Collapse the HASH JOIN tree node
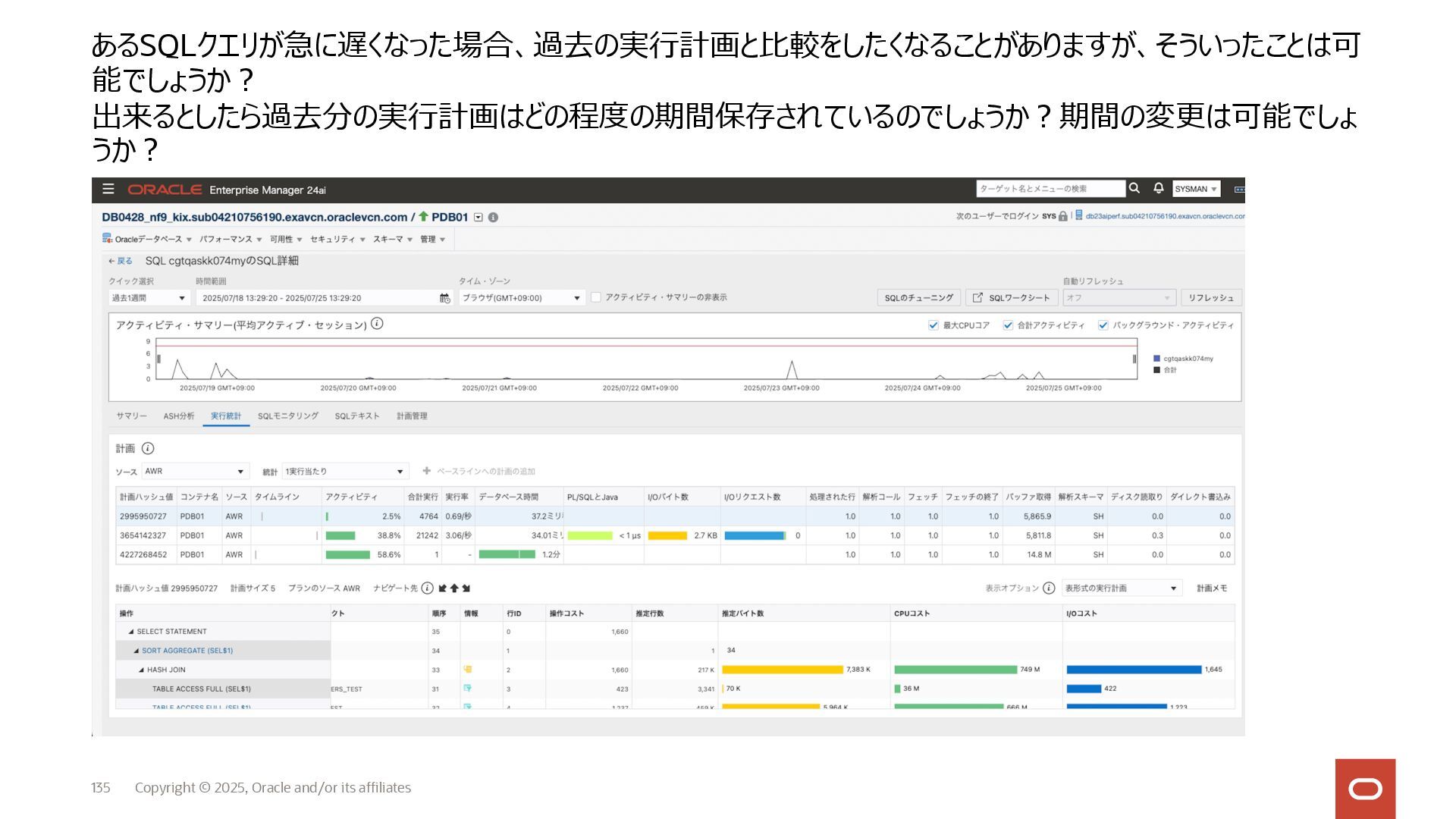The width and height of the screenshot is (1456, 819). click(141, 670)
